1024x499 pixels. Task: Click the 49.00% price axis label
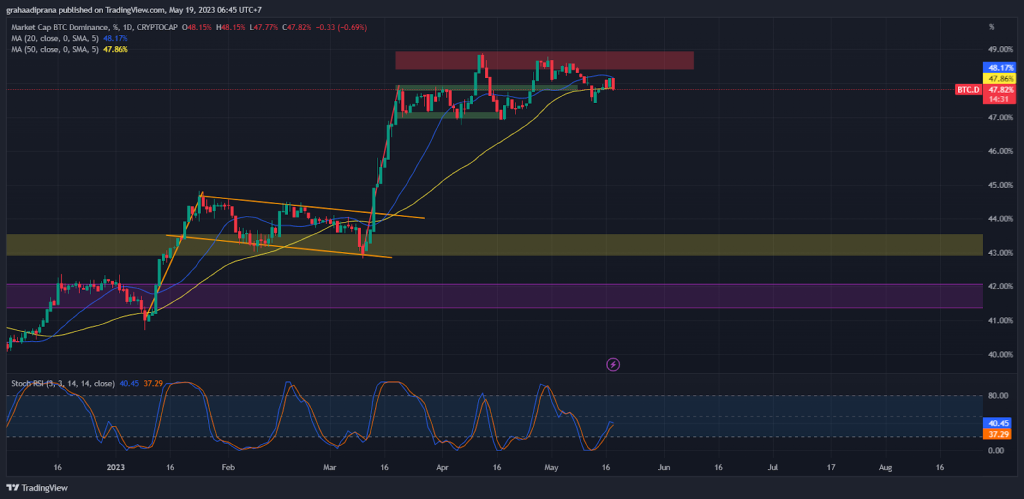[1000, 49]
